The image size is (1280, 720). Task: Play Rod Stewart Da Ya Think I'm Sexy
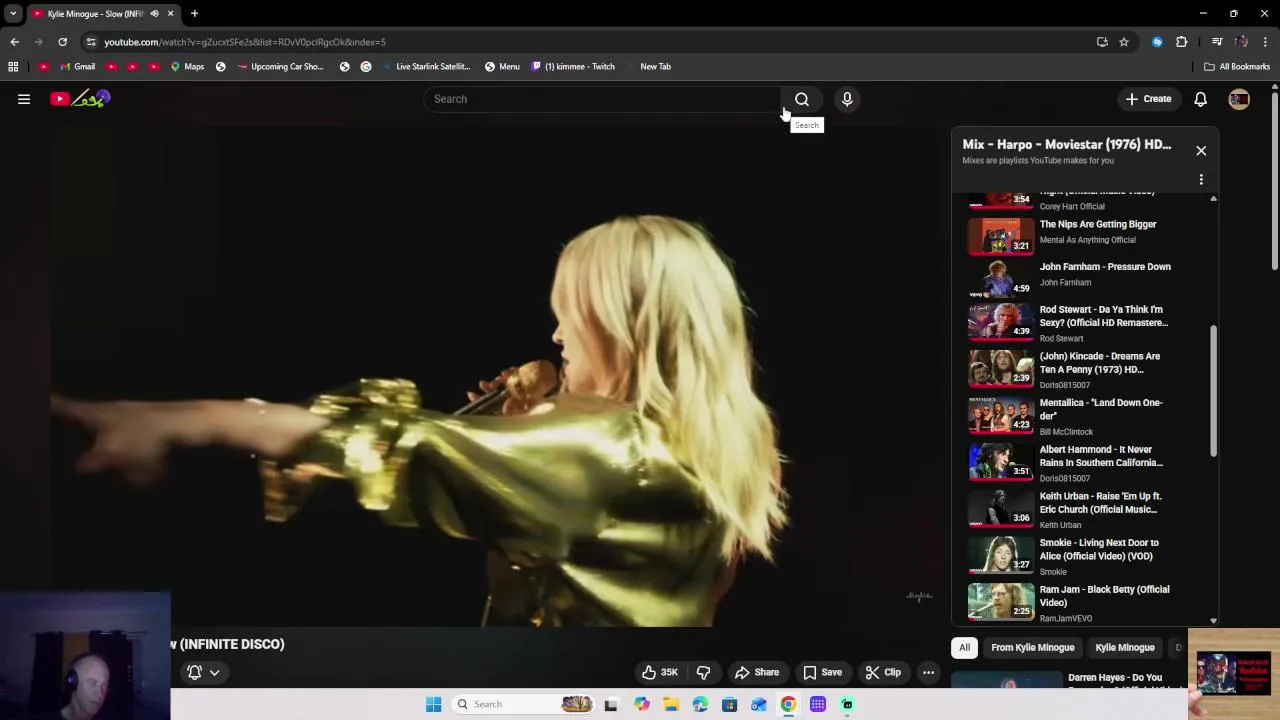click(1104, 316)
